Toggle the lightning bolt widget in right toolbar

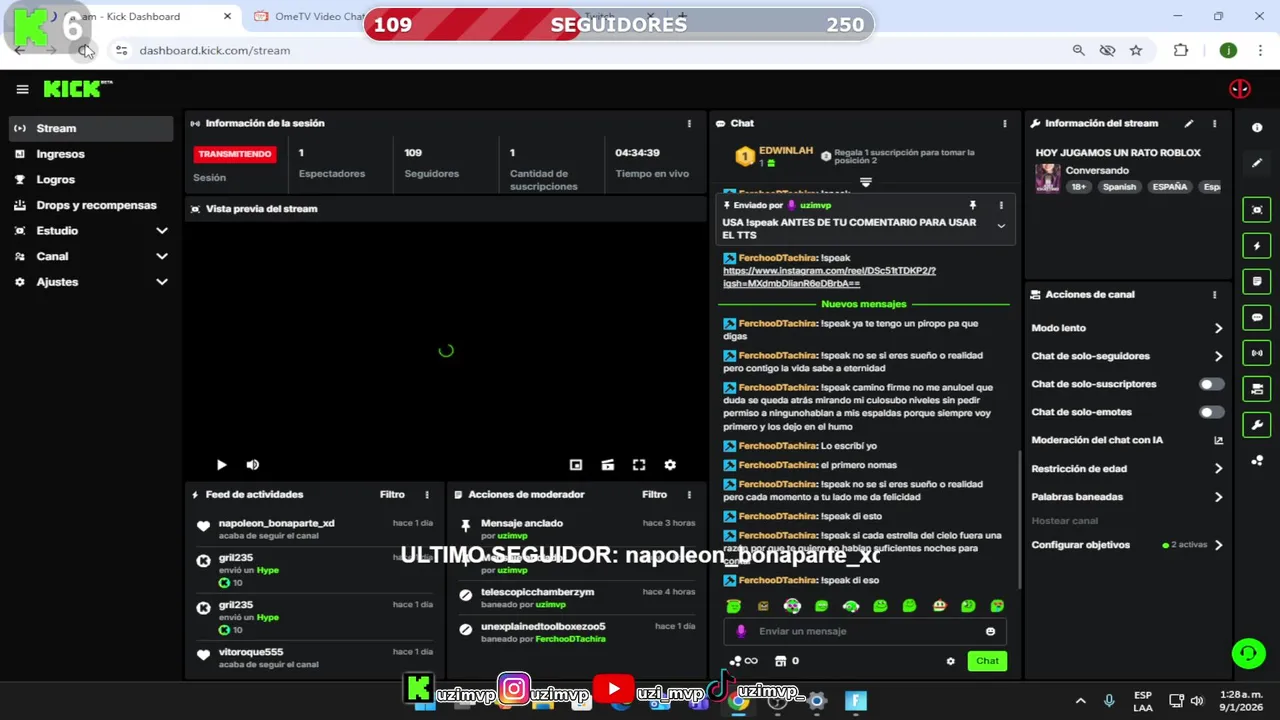(x=1257, y=246)
